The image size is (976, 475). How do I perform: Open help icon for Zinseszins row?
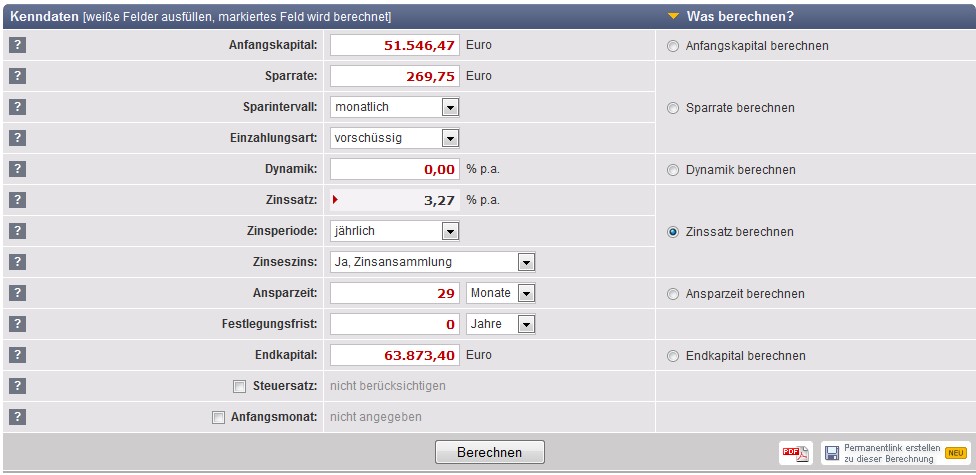click(x=17, y=262)
